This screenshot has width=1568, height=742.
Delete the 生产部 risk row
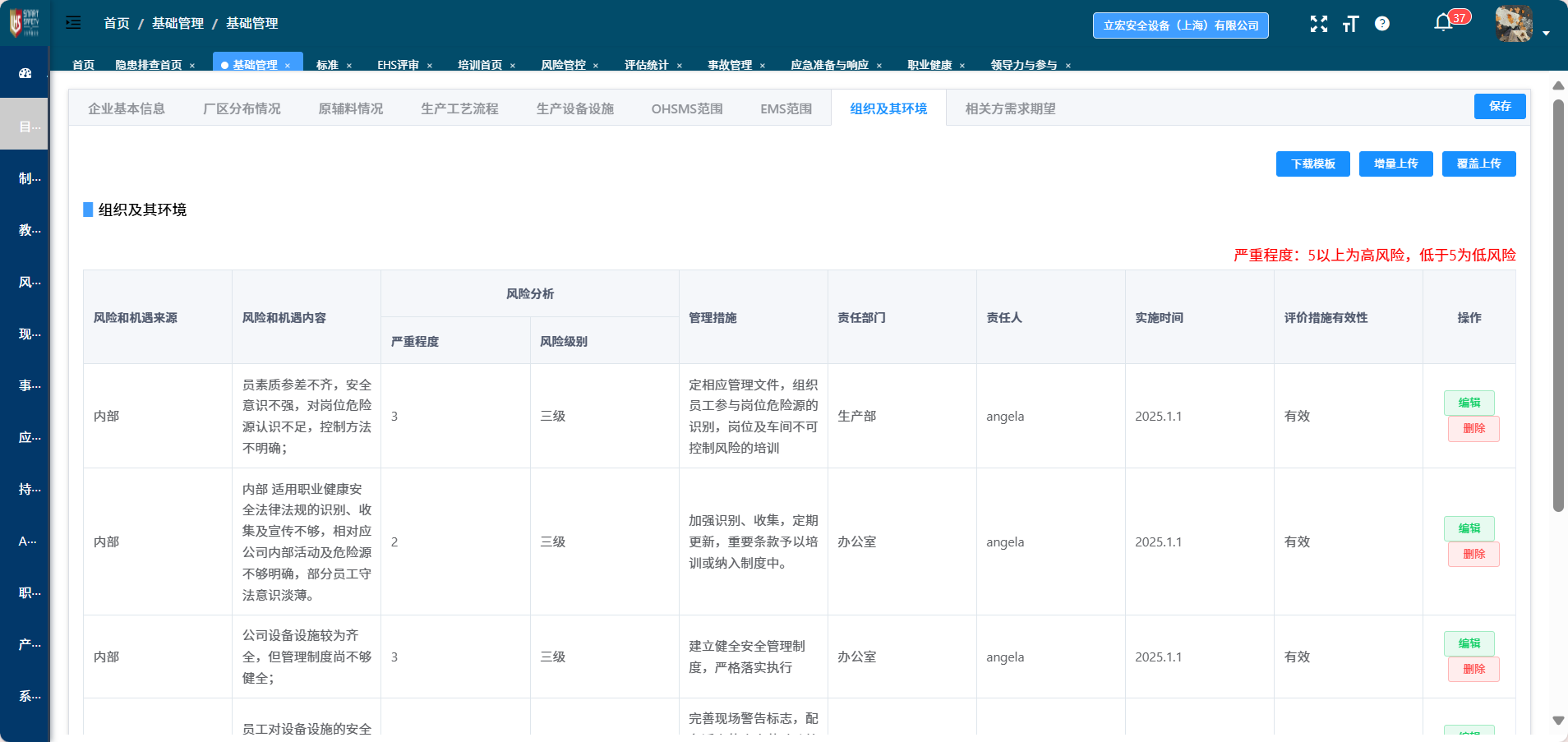point(1473,428)
